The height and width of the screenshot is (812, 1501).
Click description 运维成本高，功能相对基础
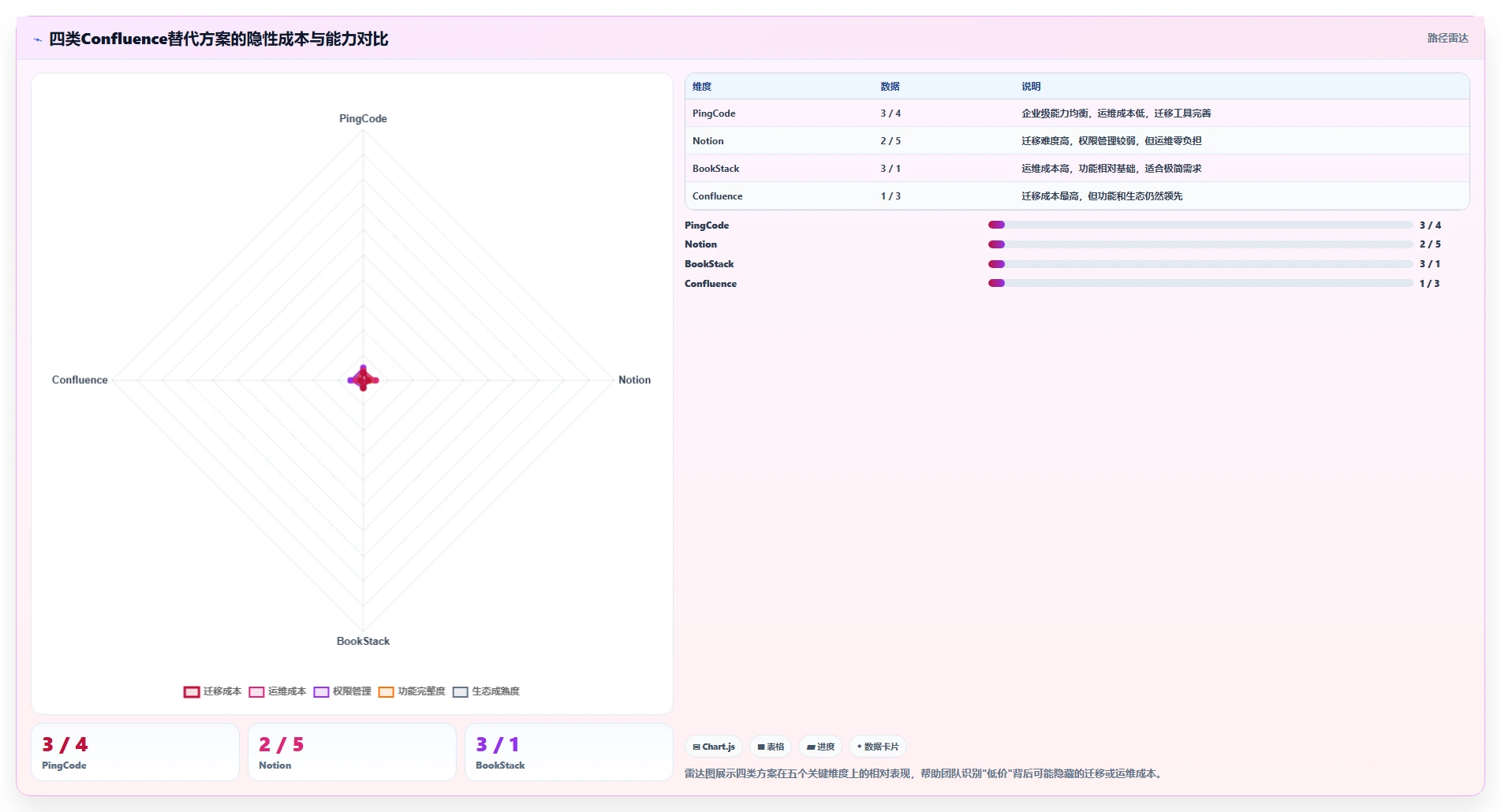[x=1111, y=169]
